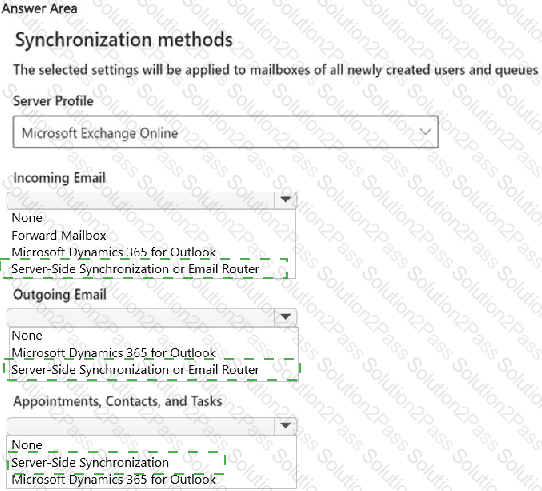Choose None under Incoming Email

point(27,217)
